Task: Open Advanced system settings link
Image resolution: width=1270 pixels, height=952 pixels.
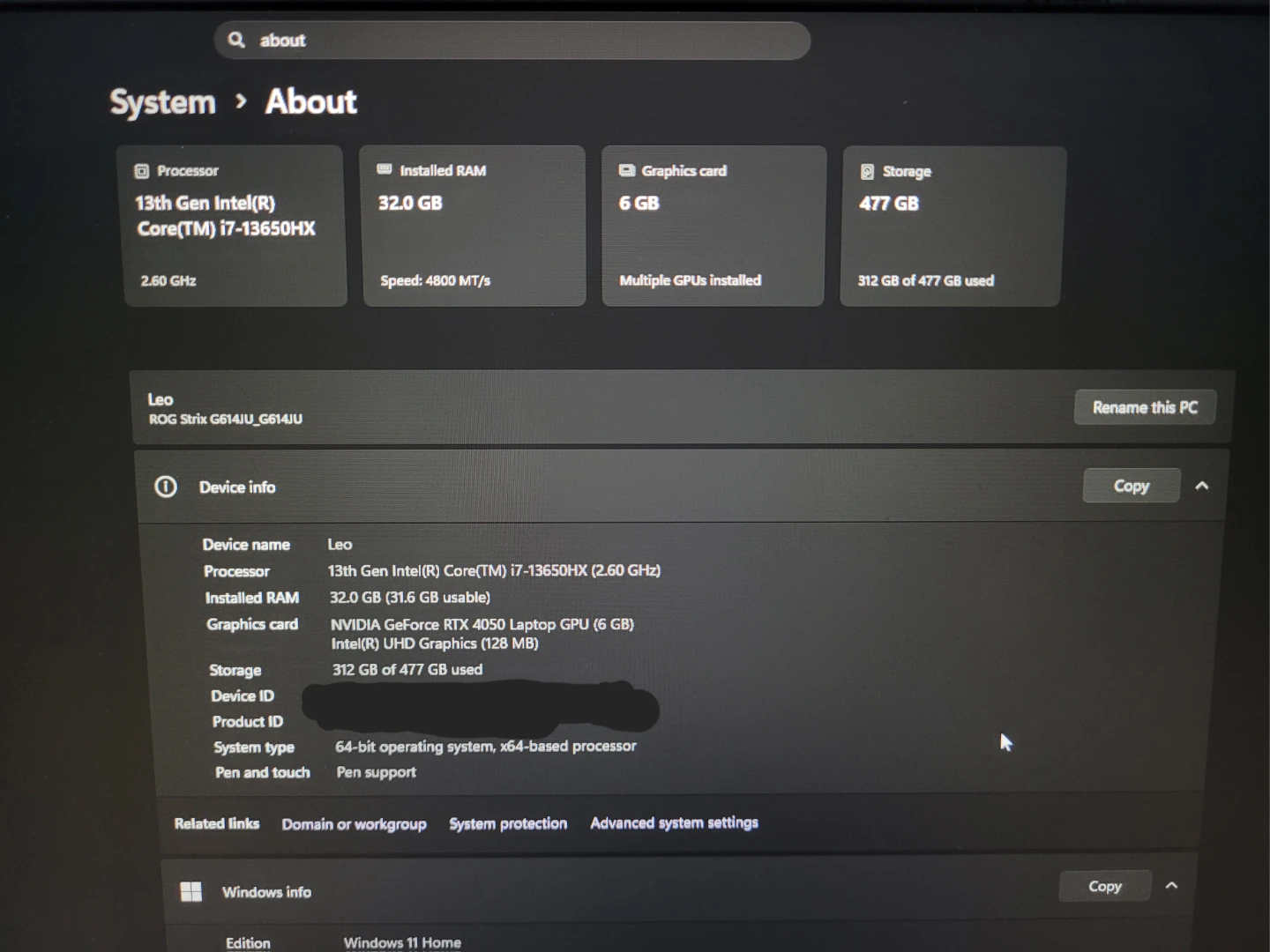Action: (674, 822)
